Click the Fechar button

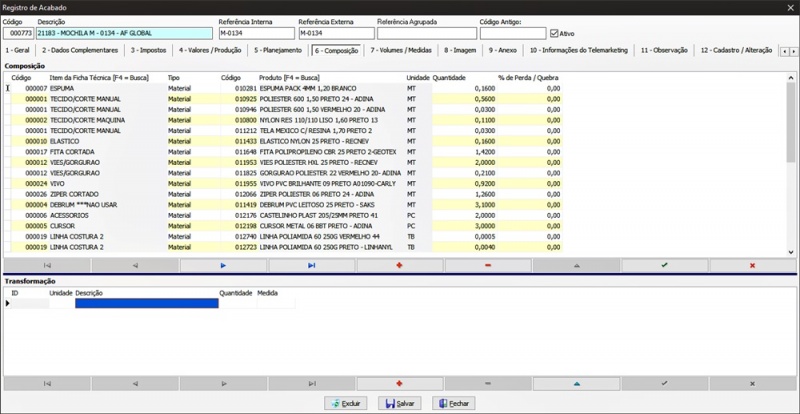point(454,403)
